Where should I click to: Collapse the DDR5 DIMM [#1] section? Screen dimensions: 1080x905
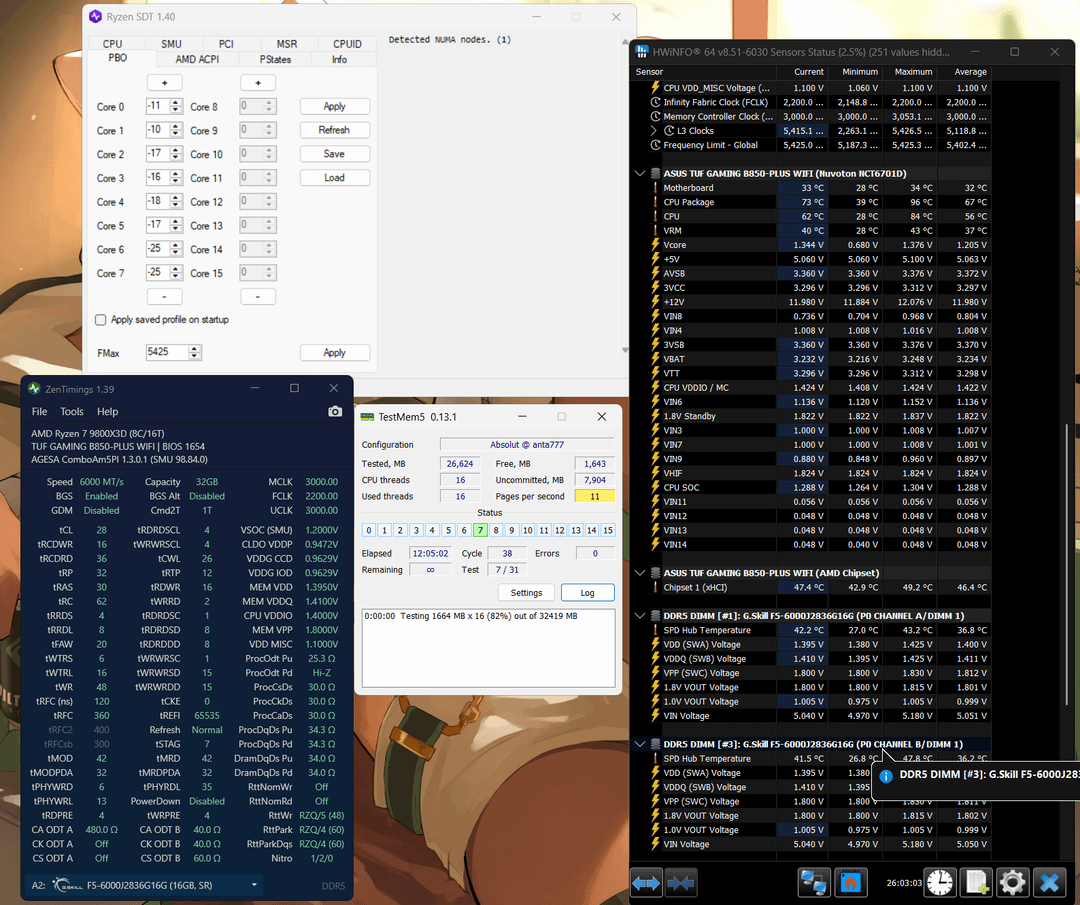(x=640, y=616)
